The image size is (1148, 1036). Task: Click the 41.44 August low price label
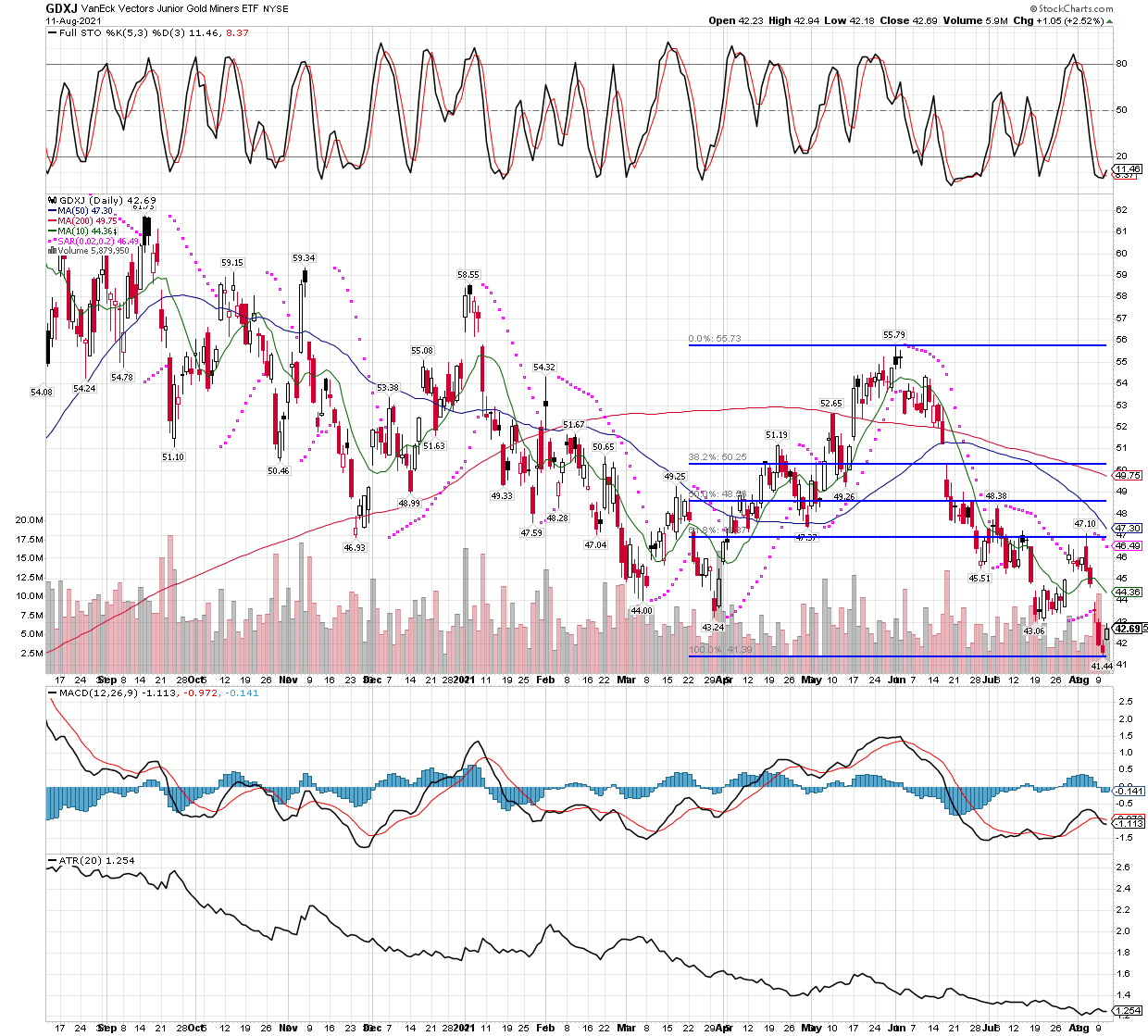(x=1101, y=667)
